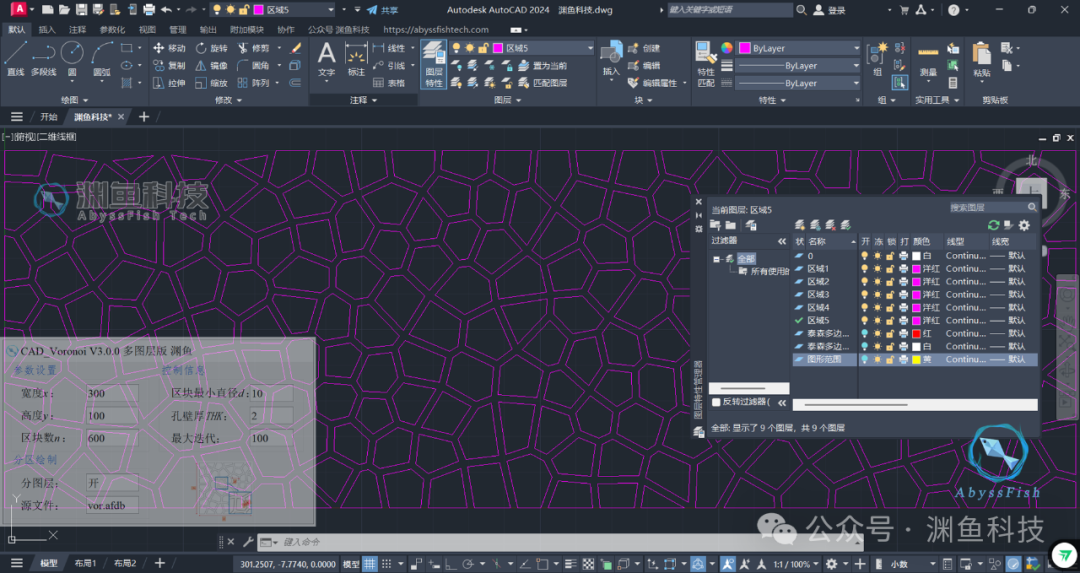
Task: Toggle on/off bulb for layer 图形范围
Action: click(x=864, y=360)
